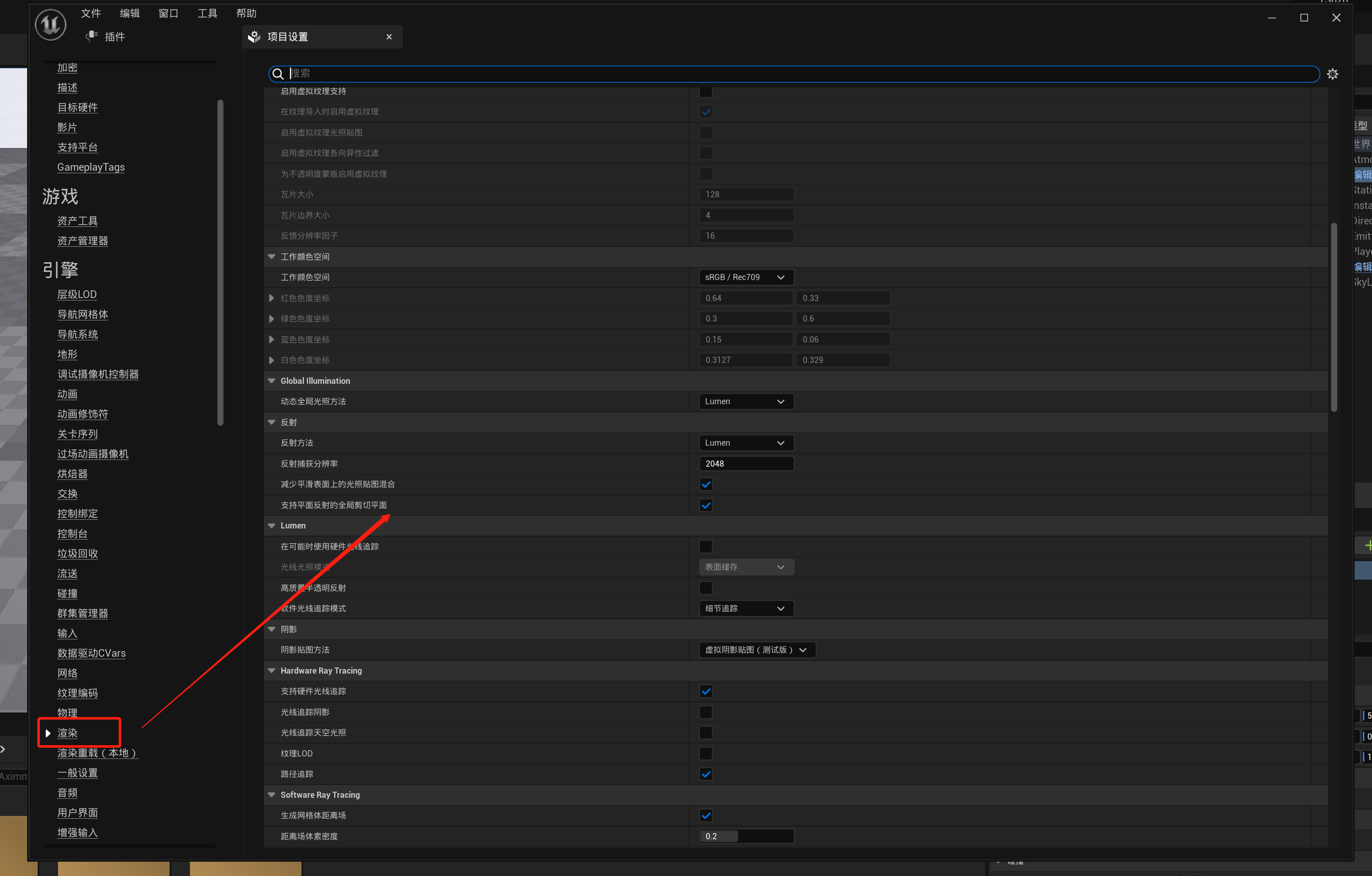Open settings gear next to search bar
Image resolution: width=1372 pixels, height=876 pixels.
1332,74
